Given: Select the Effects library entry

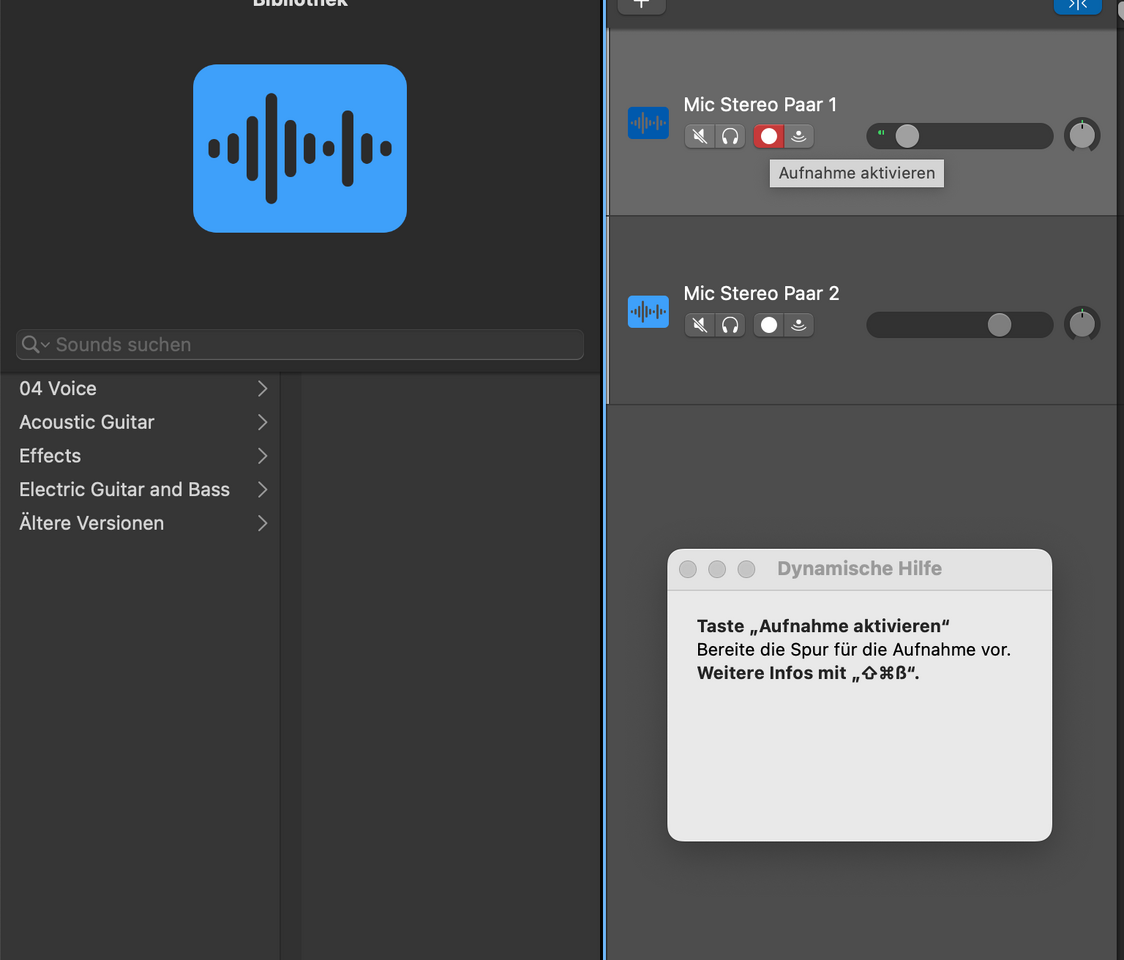Looking at the screenshot, I should 140,456.
